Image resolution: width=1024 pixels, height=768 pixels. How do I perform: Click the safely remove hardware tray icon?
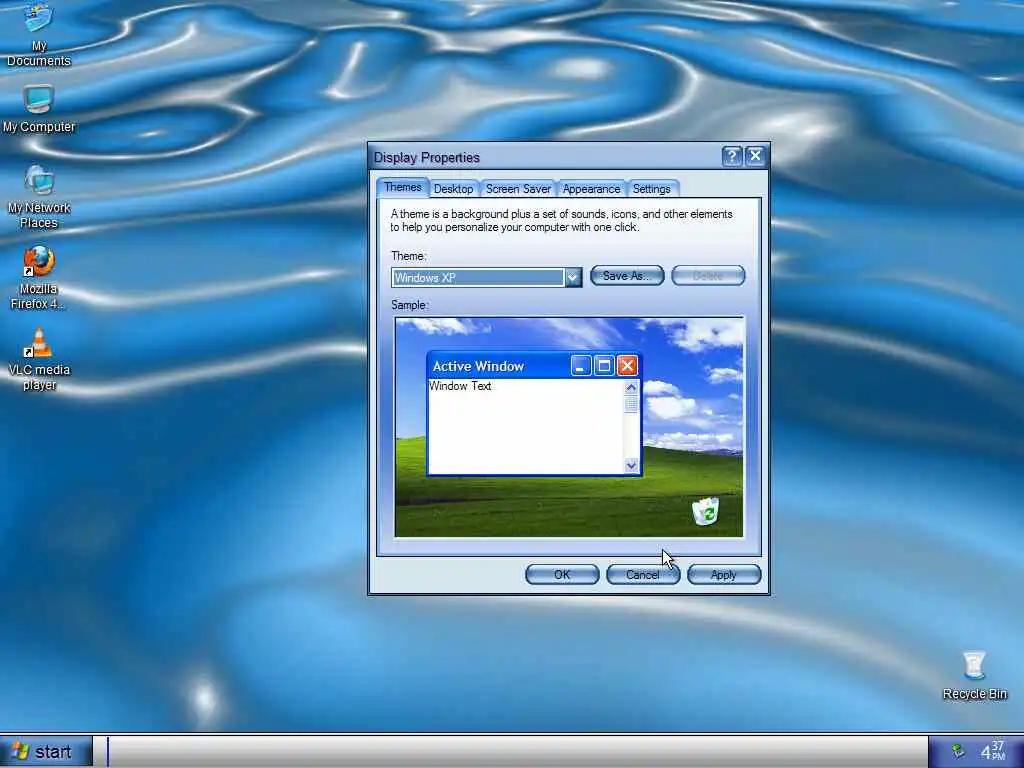[957, 751]
